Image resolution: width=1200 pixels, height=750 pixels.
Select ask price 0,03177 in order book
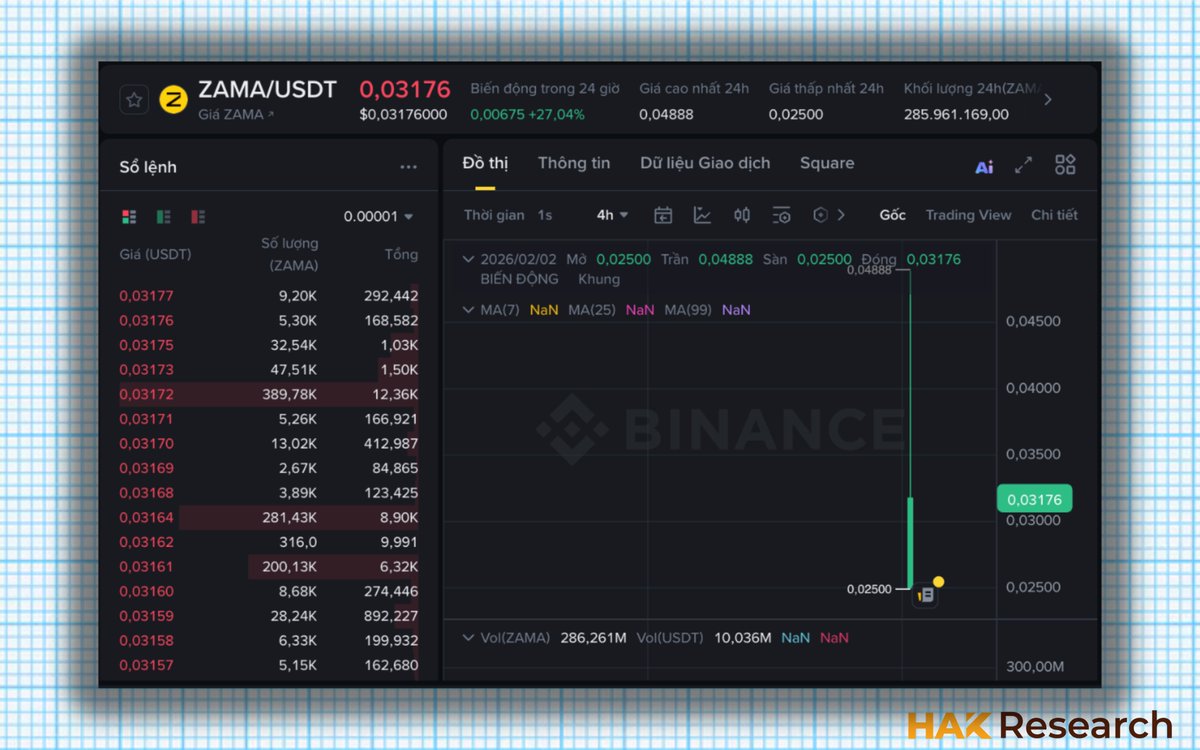pos(146,296)
